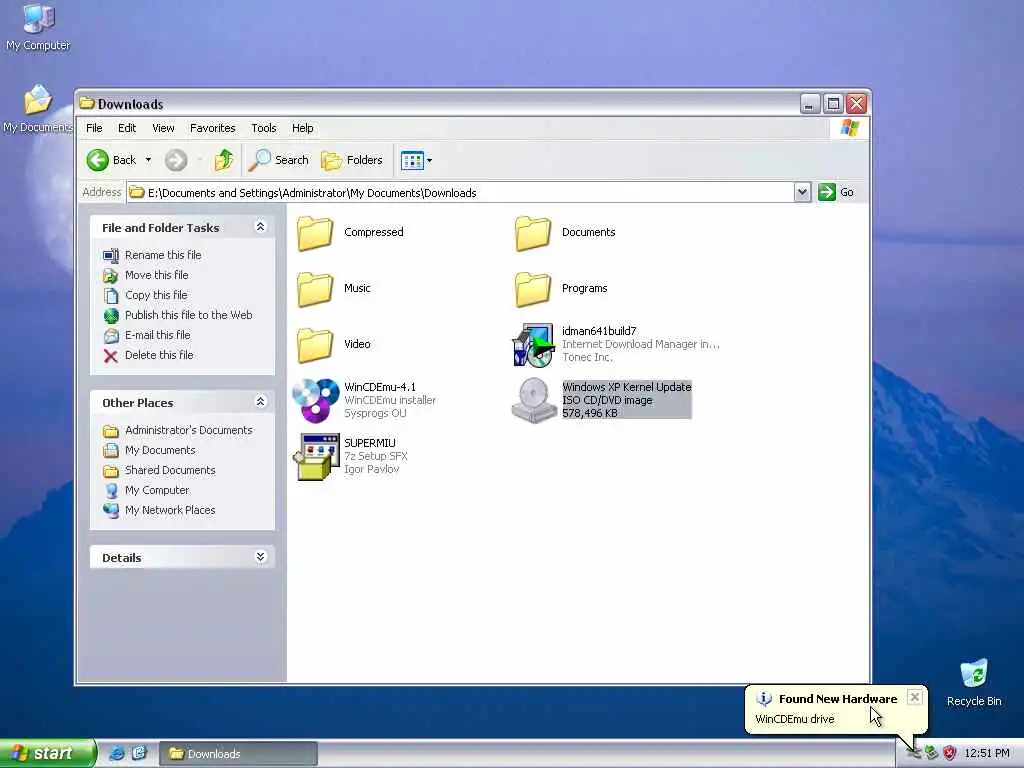Click Move this file

(x=157, y=275)
